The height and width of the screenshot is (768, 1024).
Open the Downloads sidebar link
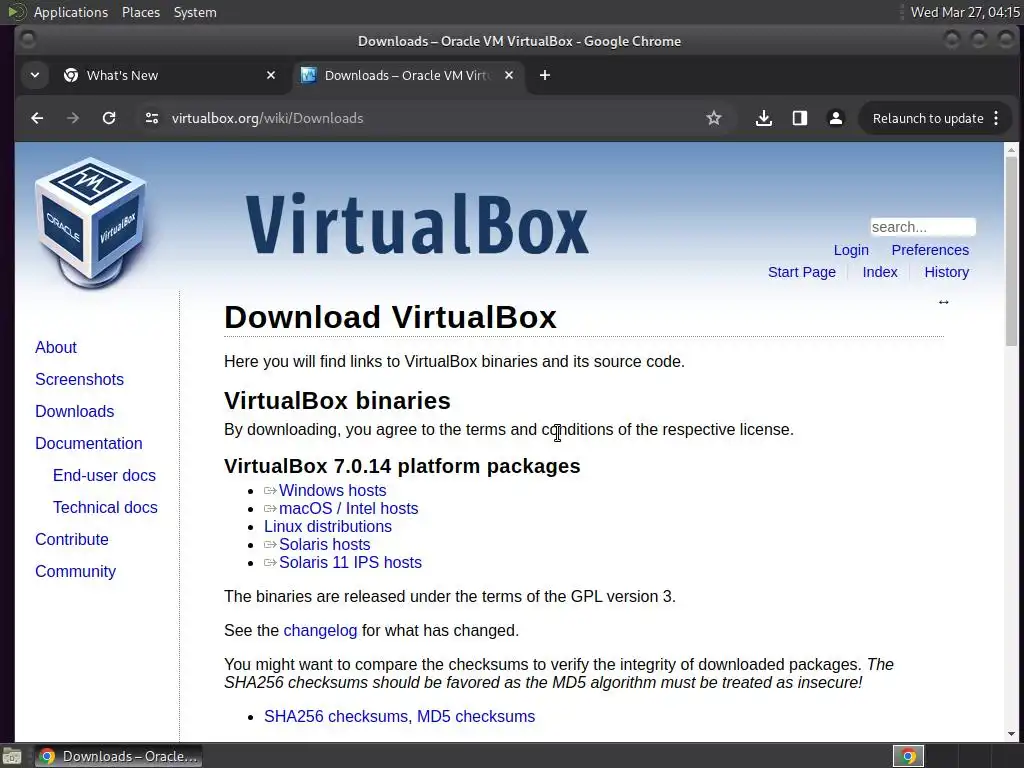[x=74, y=411]
